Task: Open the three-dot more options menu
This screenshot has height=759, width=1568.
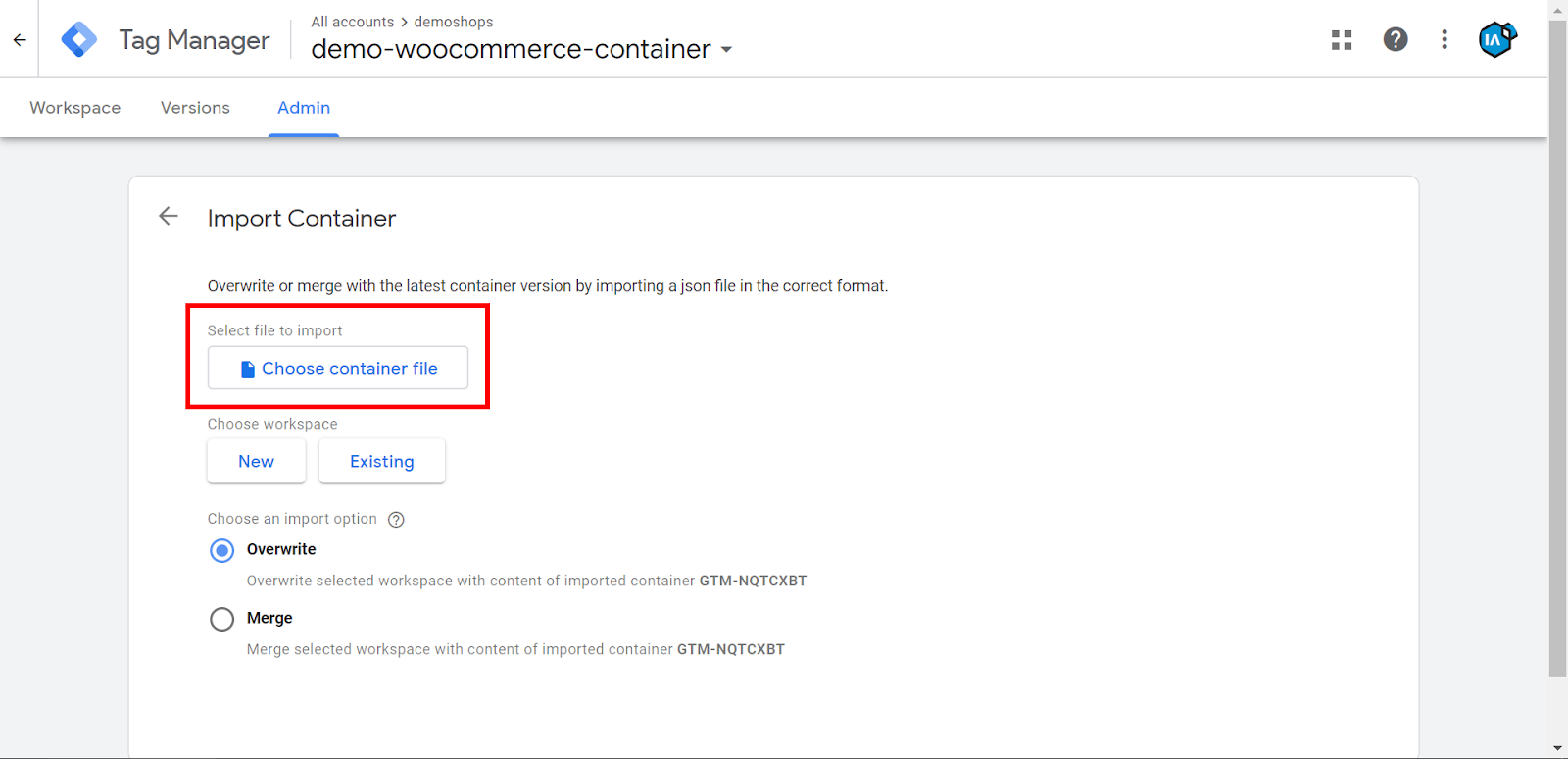Action: 1445,40
